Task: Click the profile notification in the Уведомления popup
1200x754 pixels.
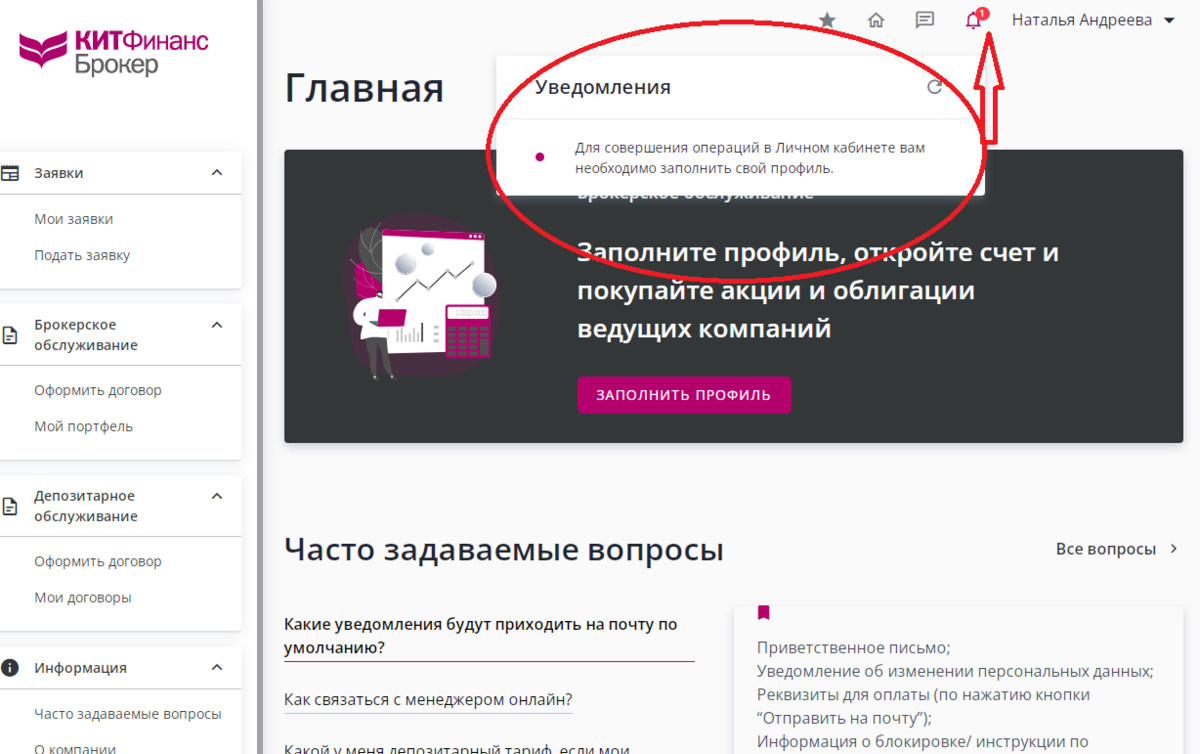Action: coord(753,157)
